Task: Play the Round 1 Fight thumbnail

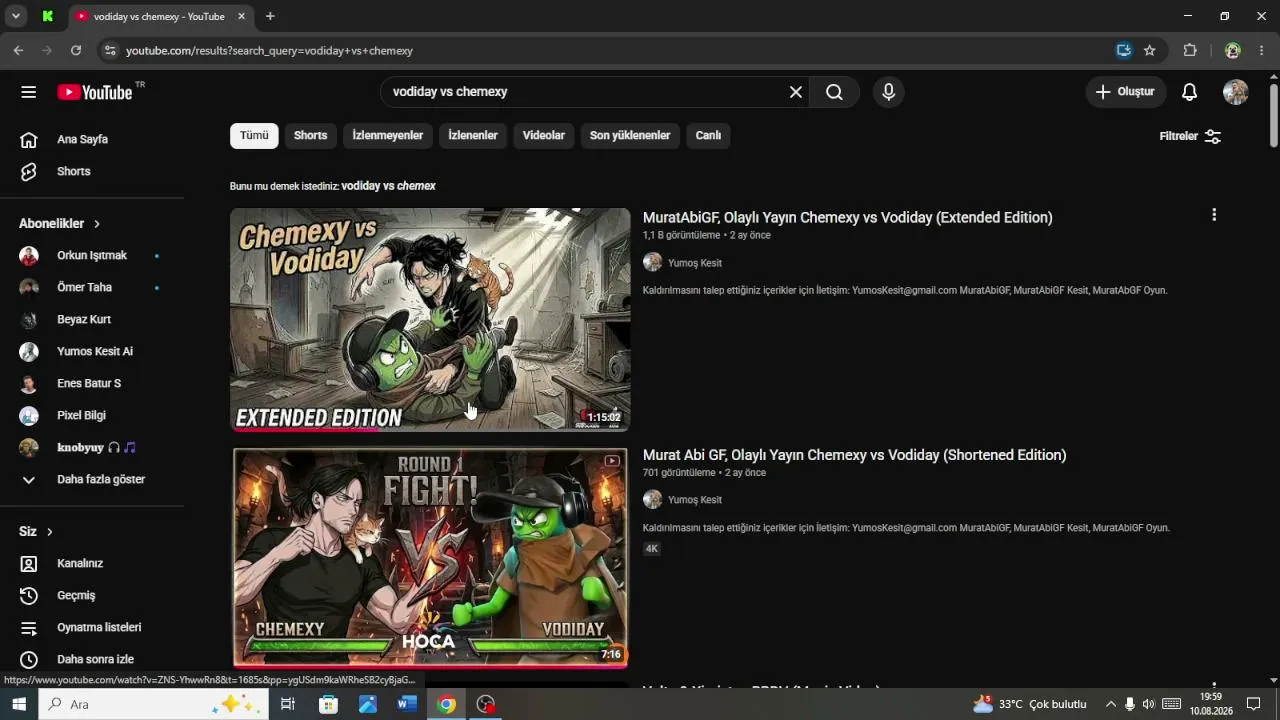Action: click(x=430, y=557)
